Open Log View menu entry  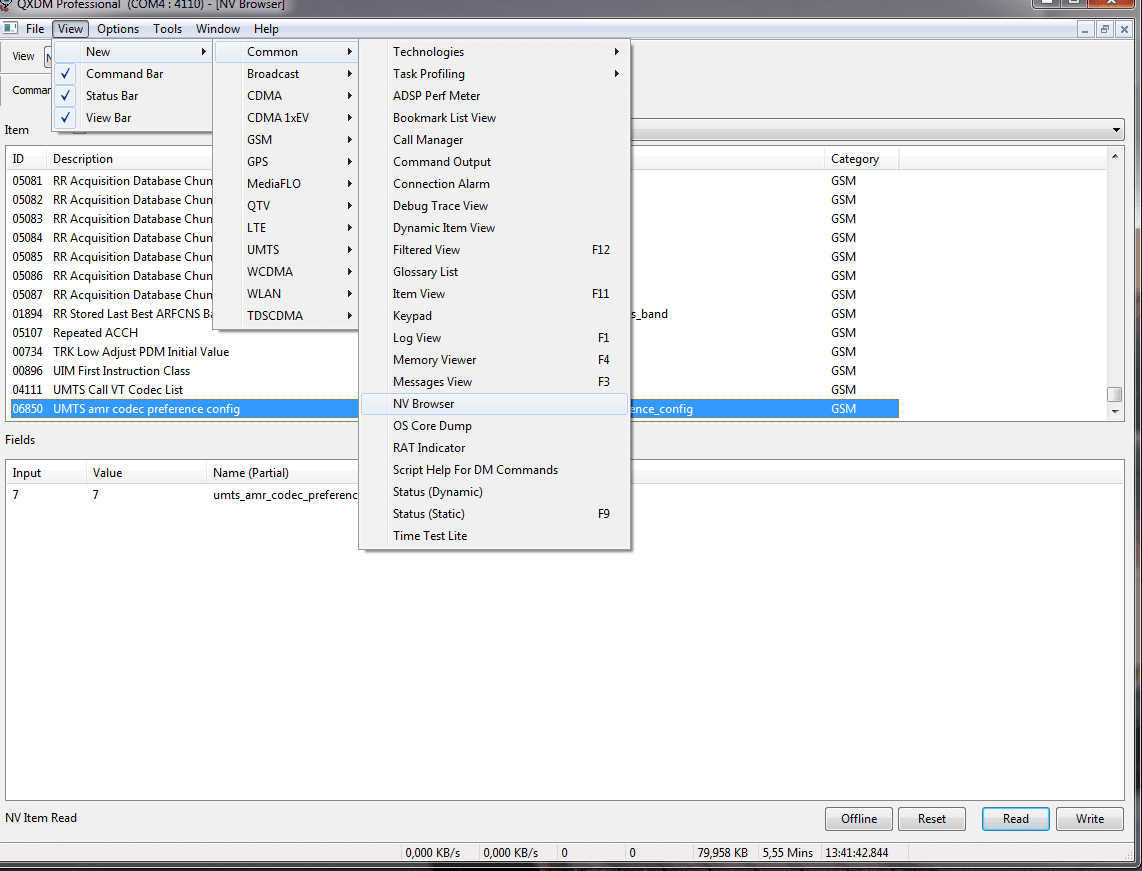495,338
